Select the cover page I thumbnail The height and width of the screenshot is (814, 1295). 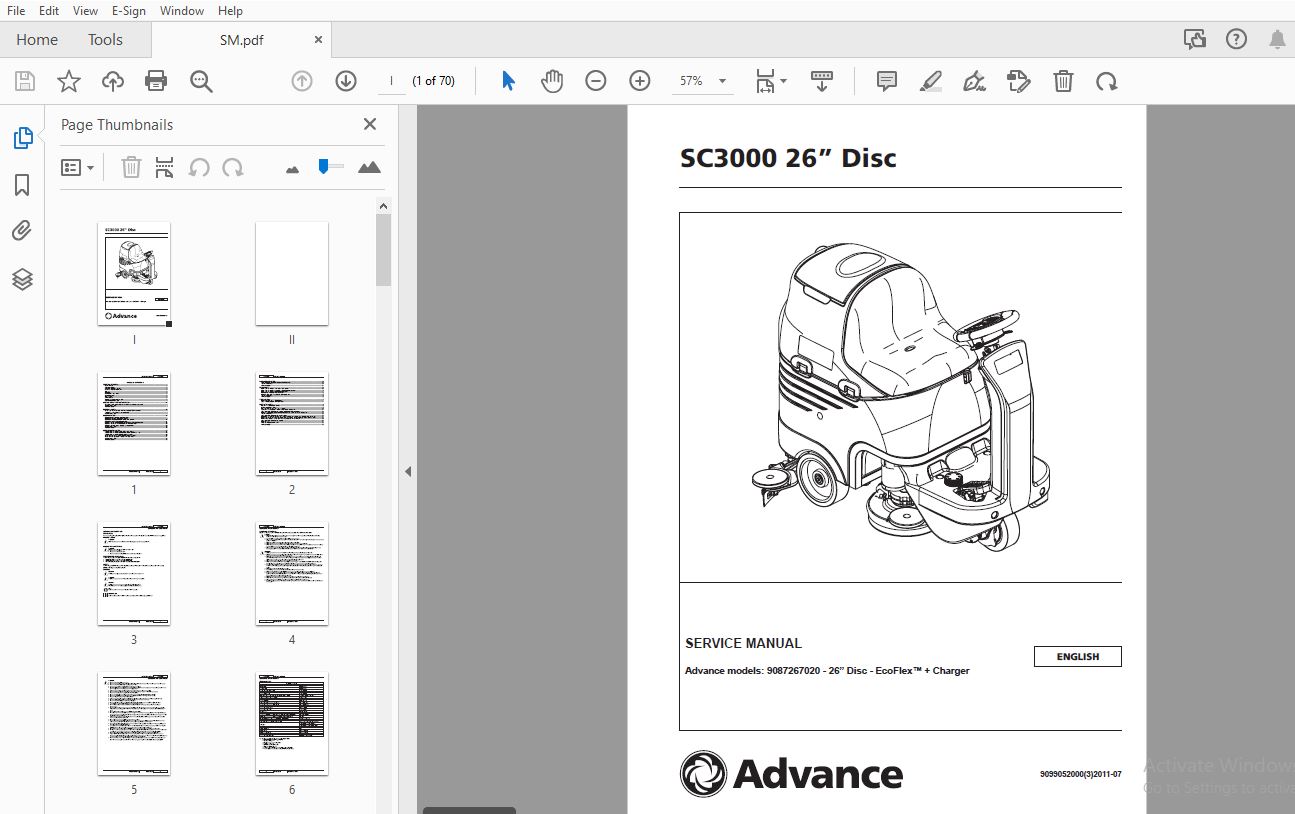(x=134, y=274)
